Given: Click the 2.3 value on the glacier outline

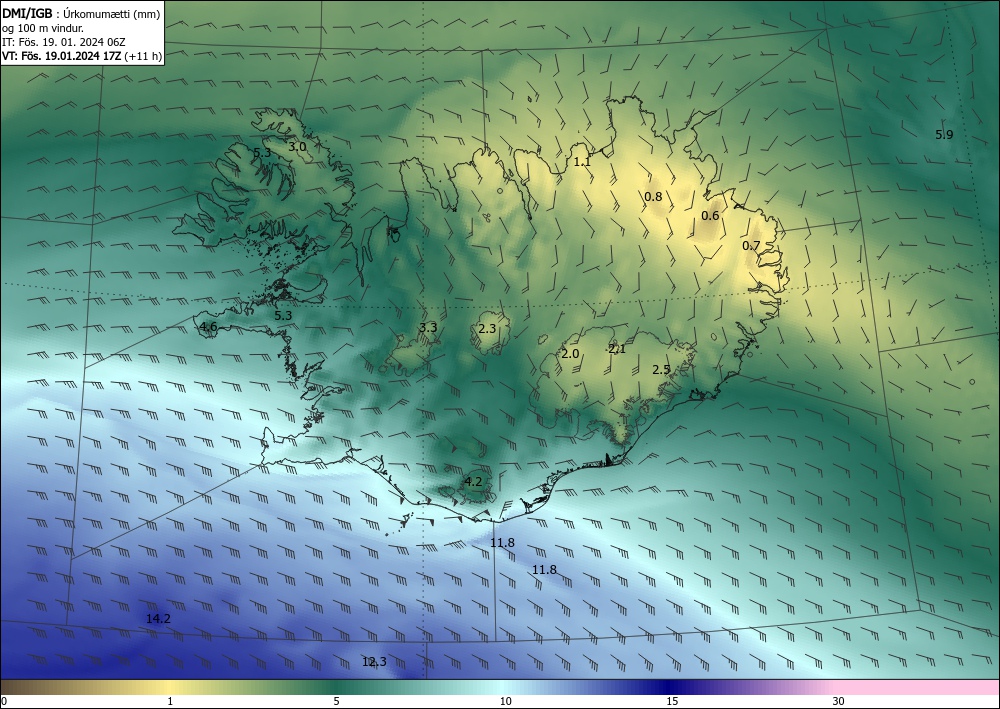Looking at the screenshot, I should click(487, 329).
